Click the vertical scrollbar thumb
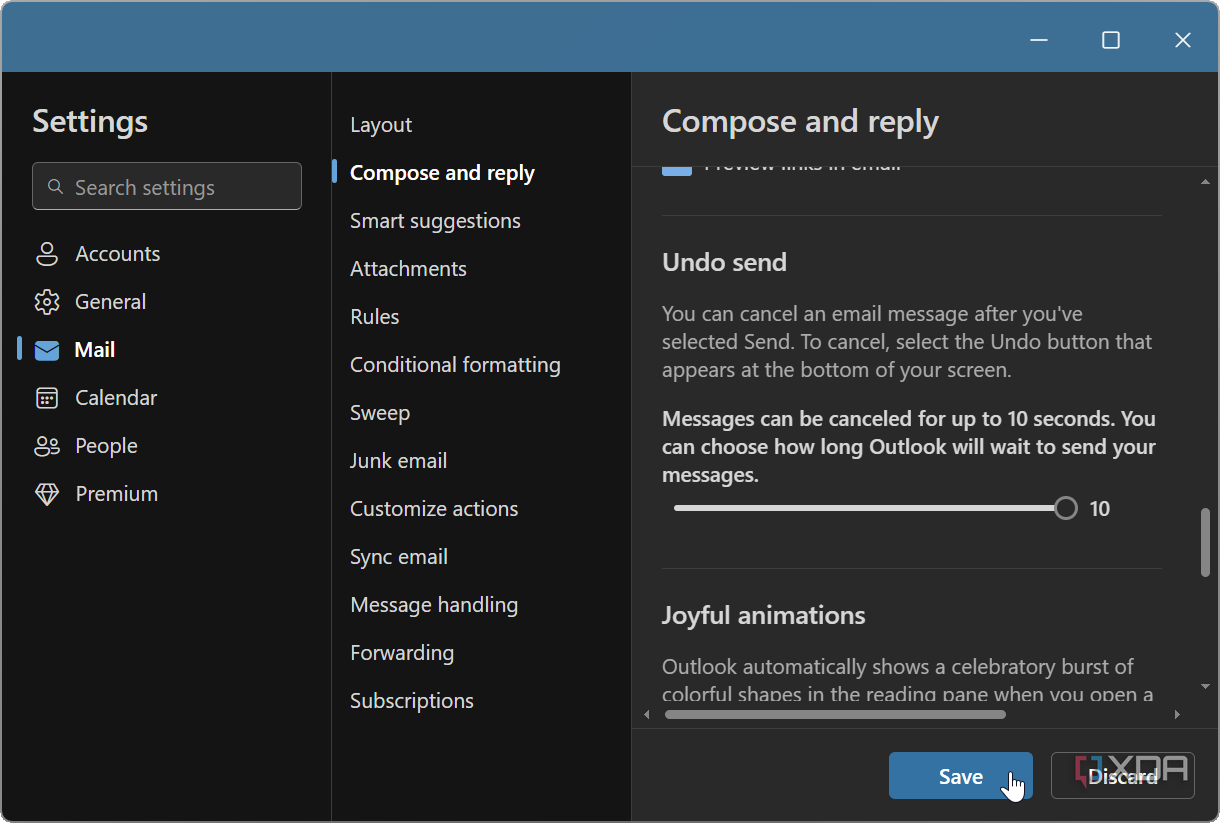Viewport: 1220px width, 823px height. 1205,542
